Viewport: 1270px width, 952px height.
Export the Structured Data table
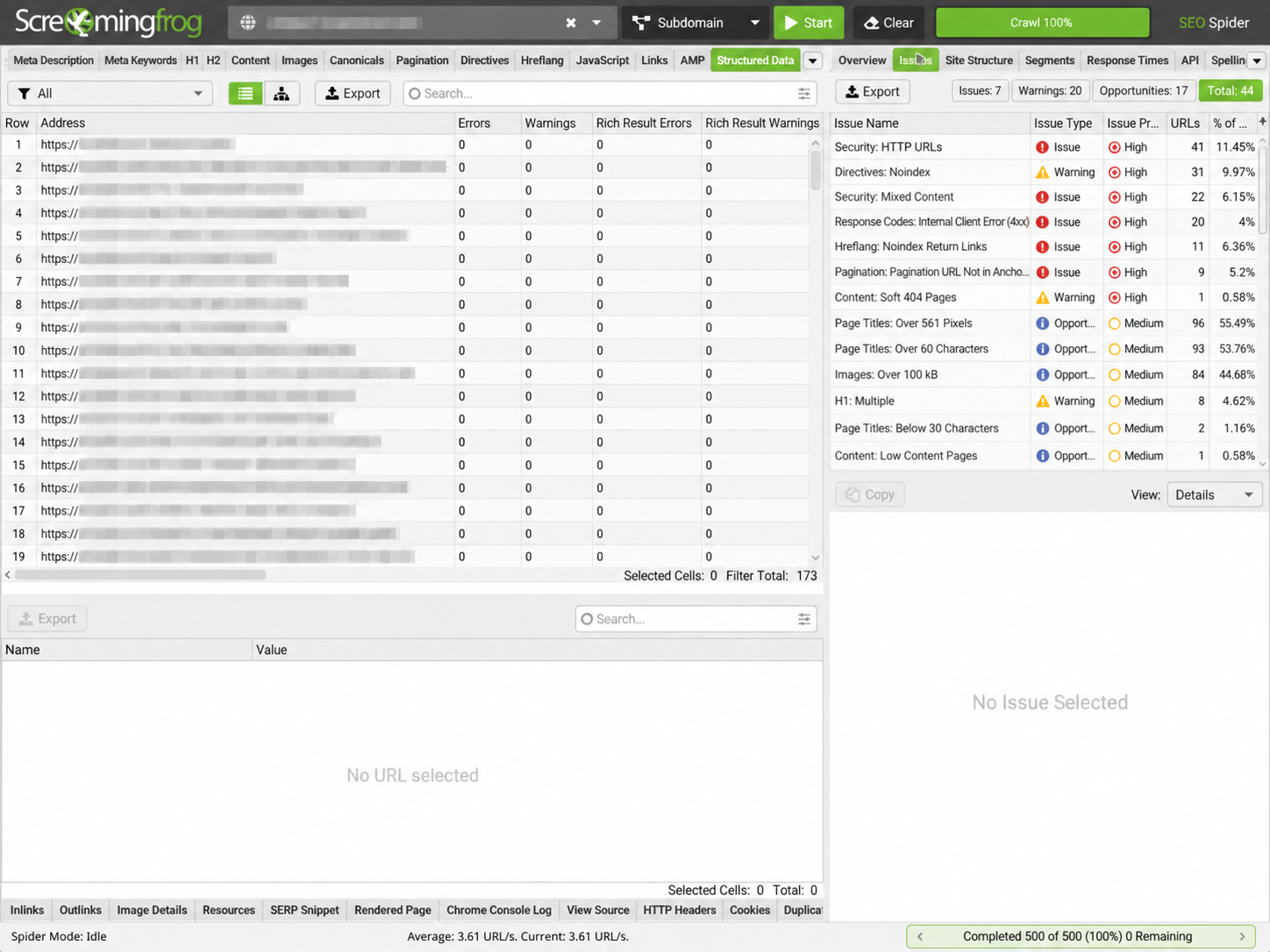[x=353, y=94]
